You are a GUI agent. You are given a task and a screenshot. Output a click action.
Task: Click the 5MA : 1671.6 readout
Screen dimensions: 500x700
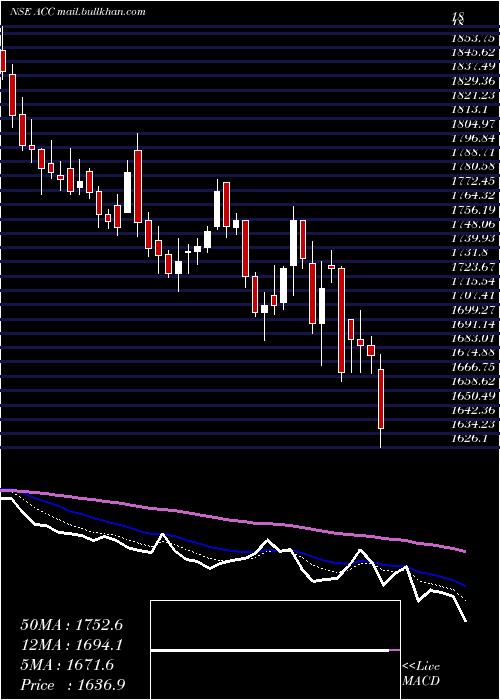pos(67,665)
